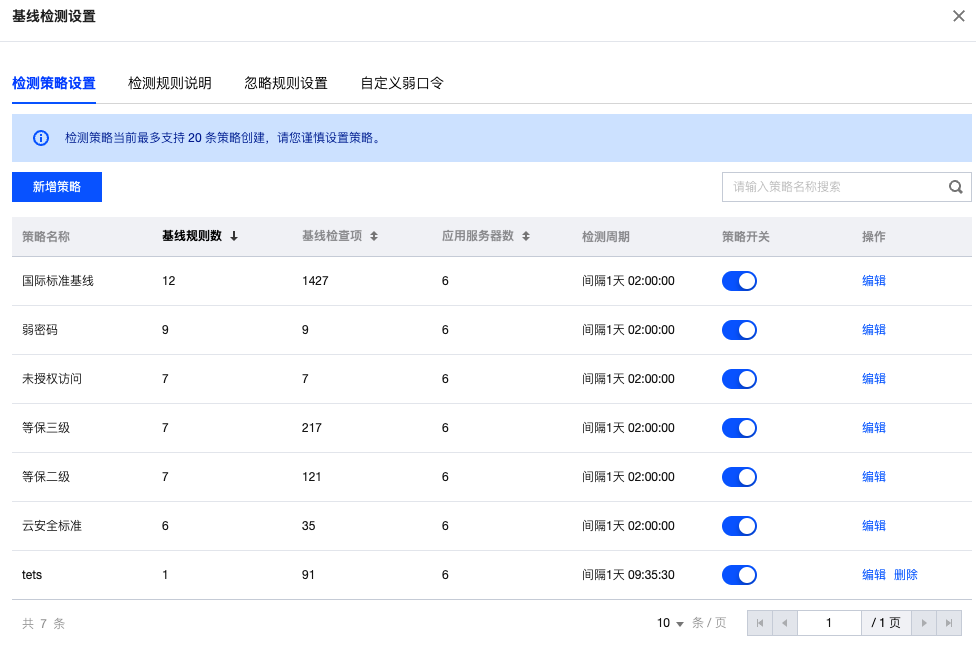Viewport: 976px width, 652px height.
Task: Click the 1427 check items value
Action: (x=315, y=281)
